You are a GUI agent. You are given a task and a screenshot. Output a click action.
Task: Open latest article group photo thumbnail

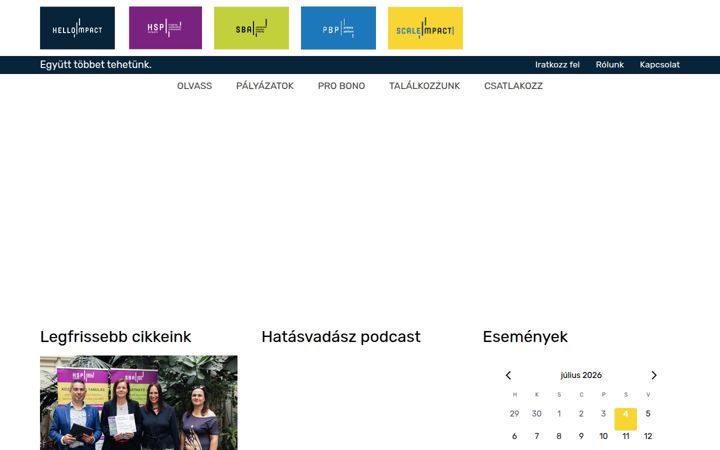coord(139,403)
